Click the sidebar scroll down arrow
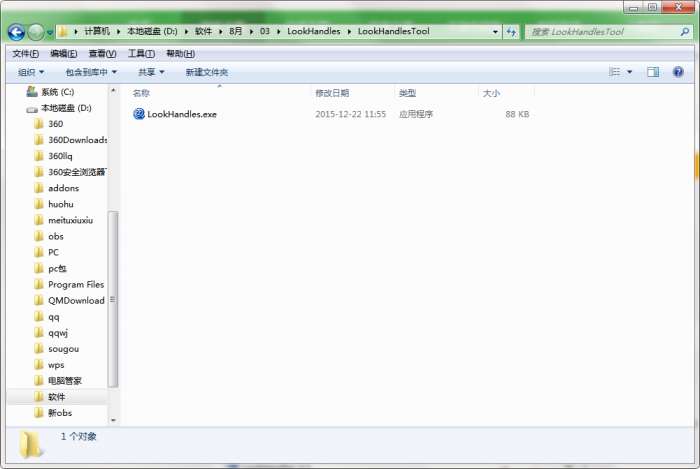Screen dimensions: 700x469 pyautogui.click(x=113, y=420)
